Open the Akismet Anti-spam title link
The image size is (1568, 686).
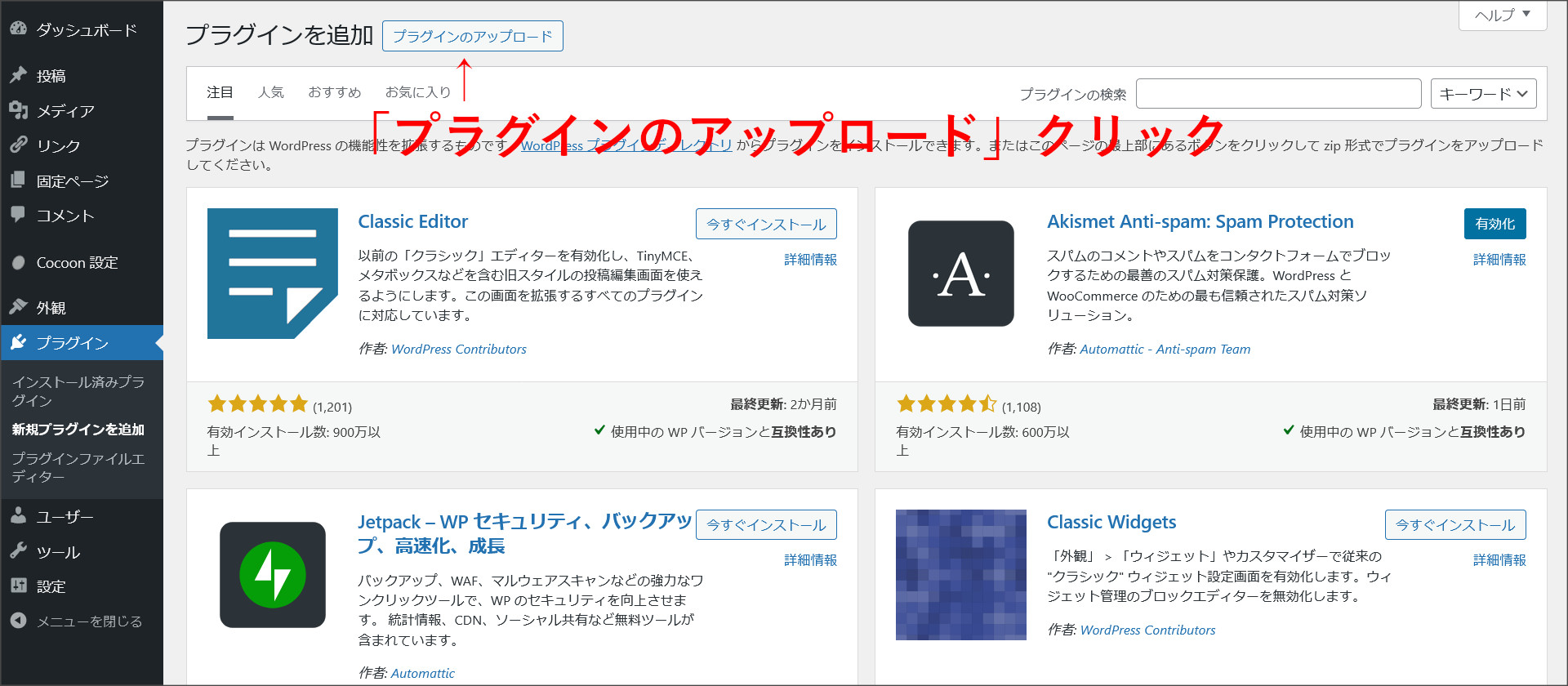[x=1200, y=221]
